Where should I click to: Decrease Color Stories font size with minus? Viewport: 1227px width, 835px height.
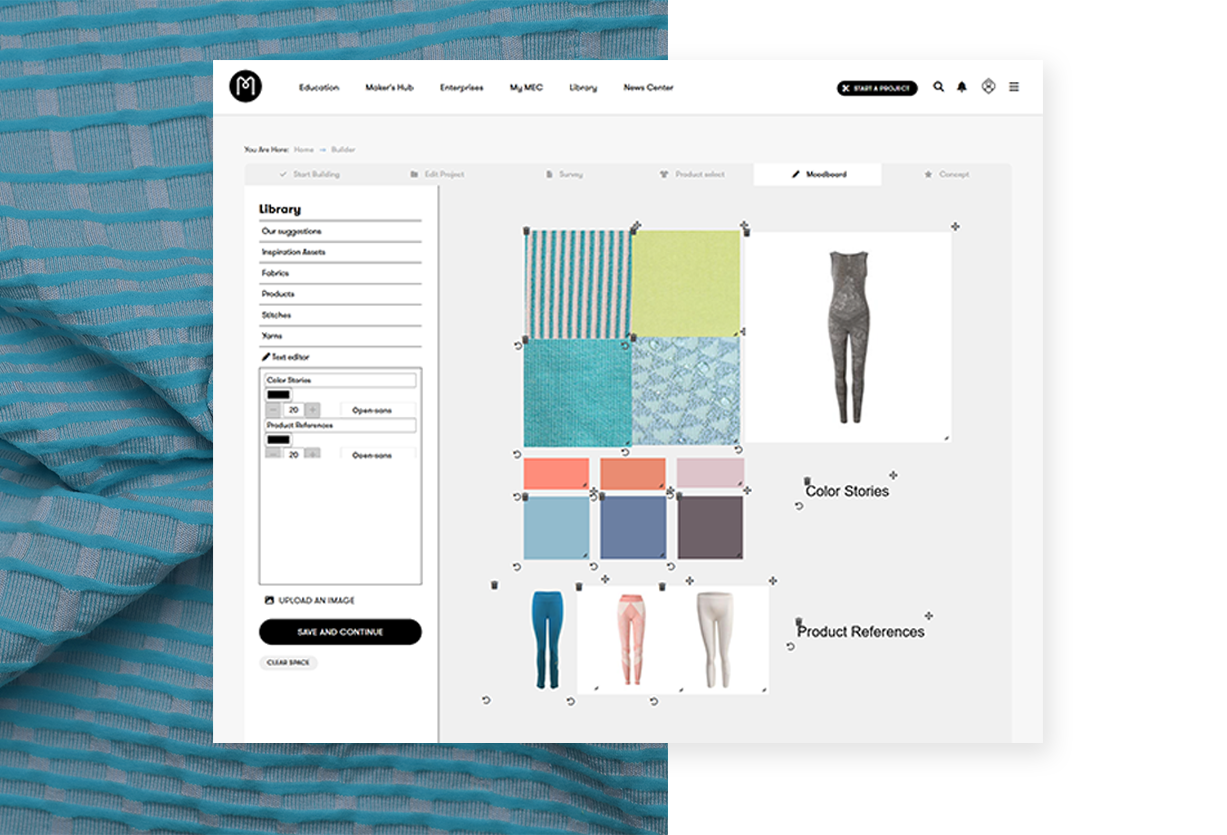tap(274, 410)
